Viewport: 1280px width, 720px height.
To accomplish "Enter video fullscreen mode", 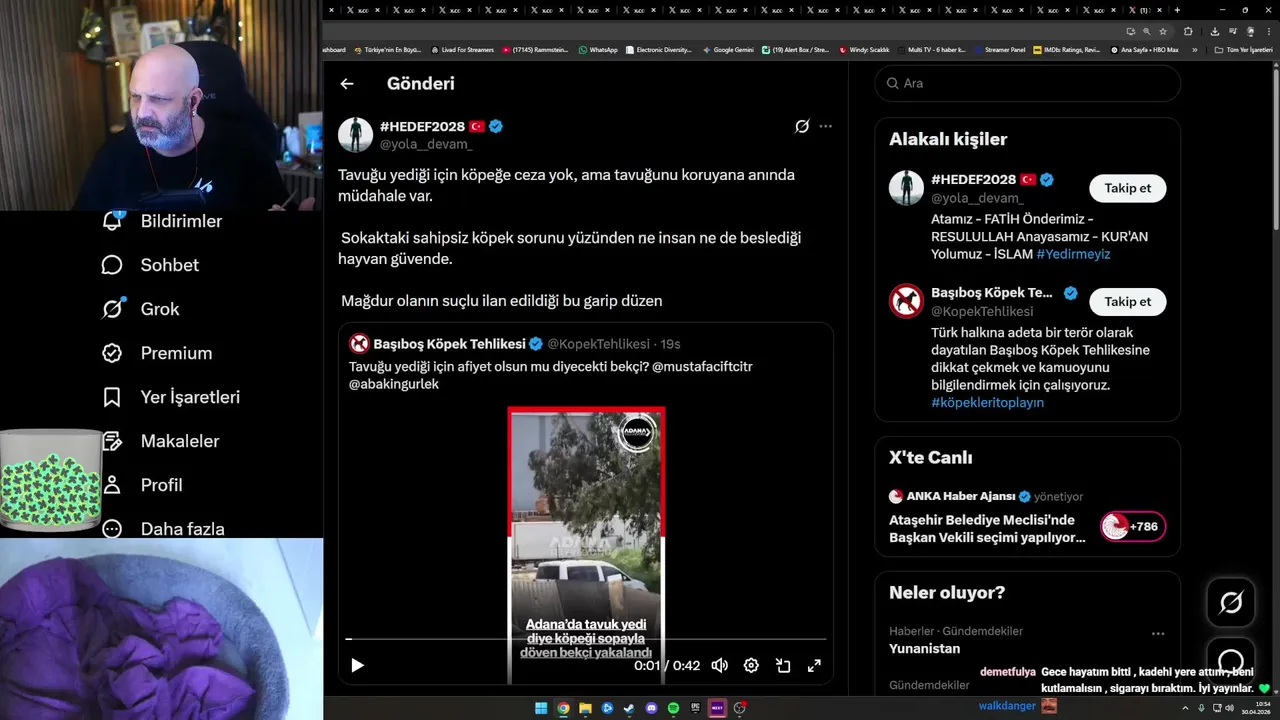I will tap(814, 665).
